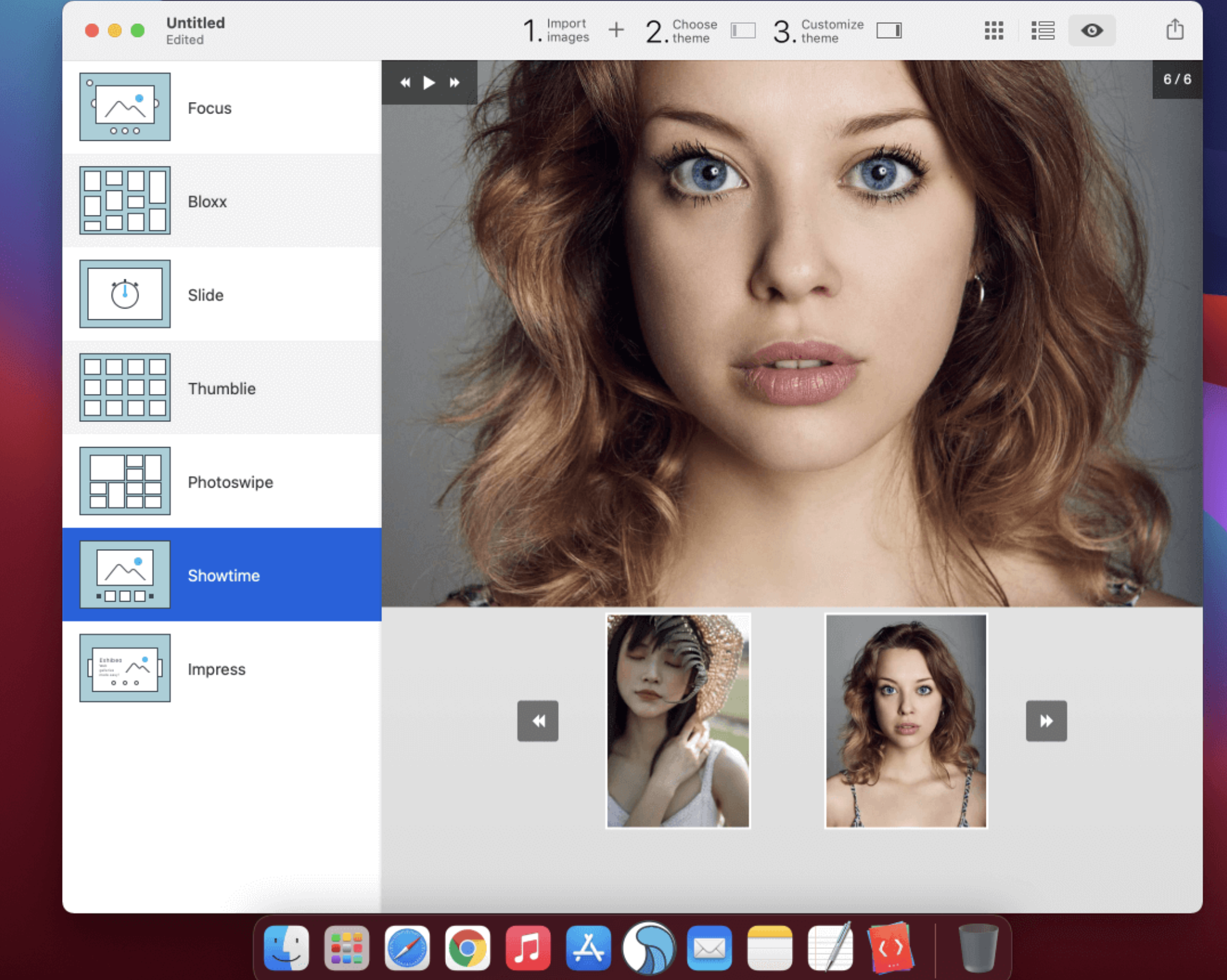Import images using the plus icon
This screenshot has width=1227, height=980.
pyautogui.click(x=616, y=30)
